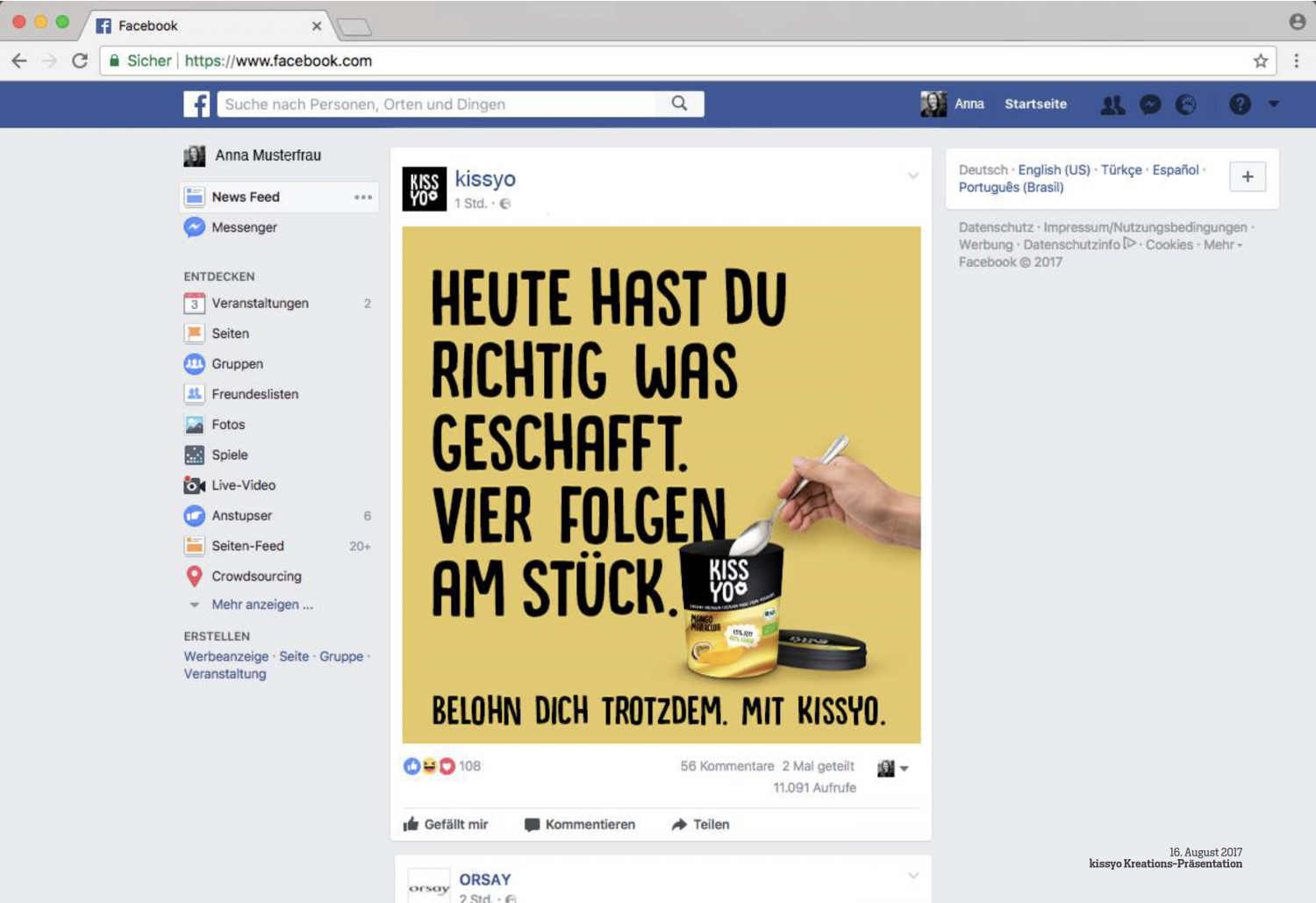Screen dimensions: 1316x903
Task: Switch language to English (US)
Action: click(1054, 170)
